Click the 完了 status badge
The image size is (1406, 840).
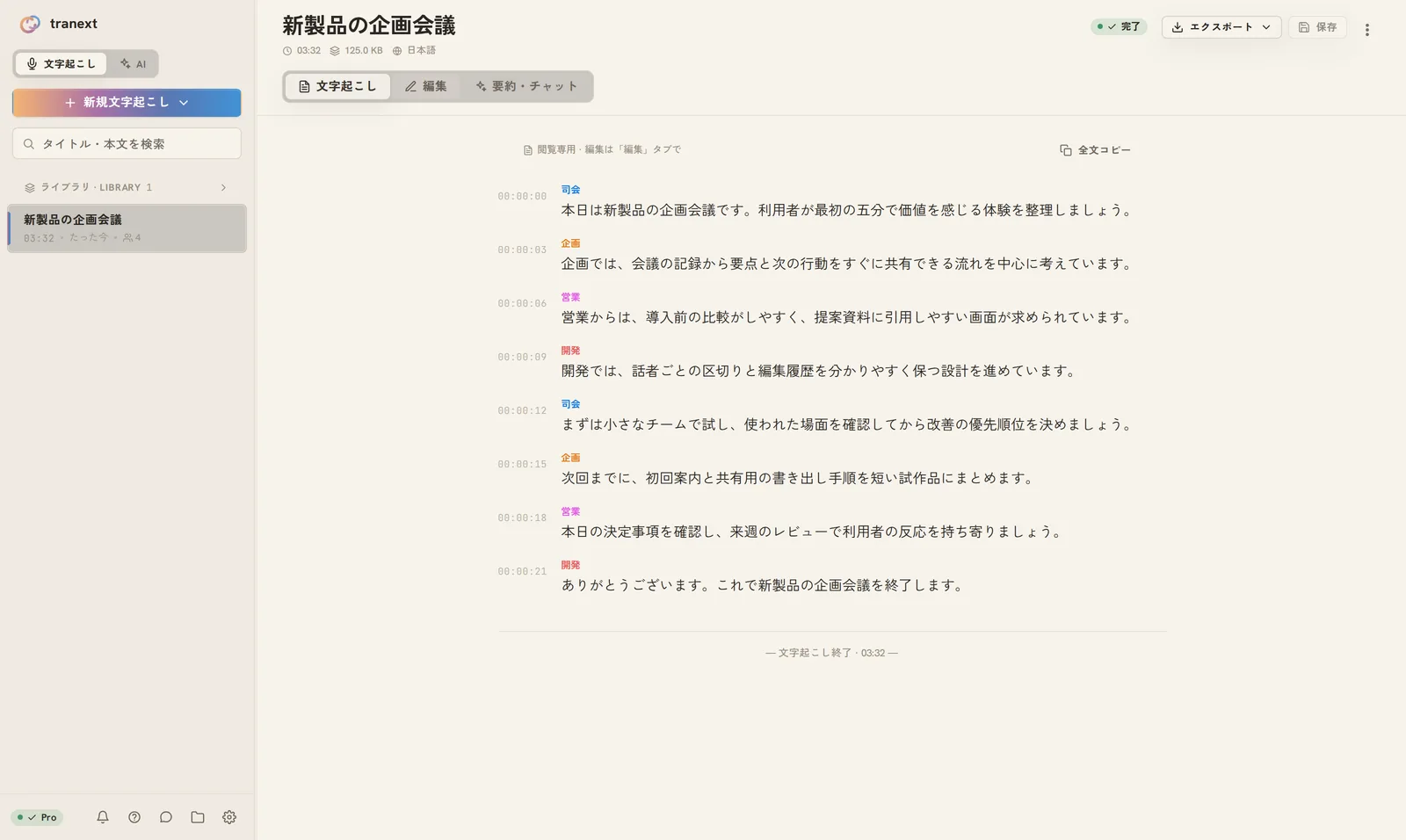pyautogui.click(x=1119, y=27)
